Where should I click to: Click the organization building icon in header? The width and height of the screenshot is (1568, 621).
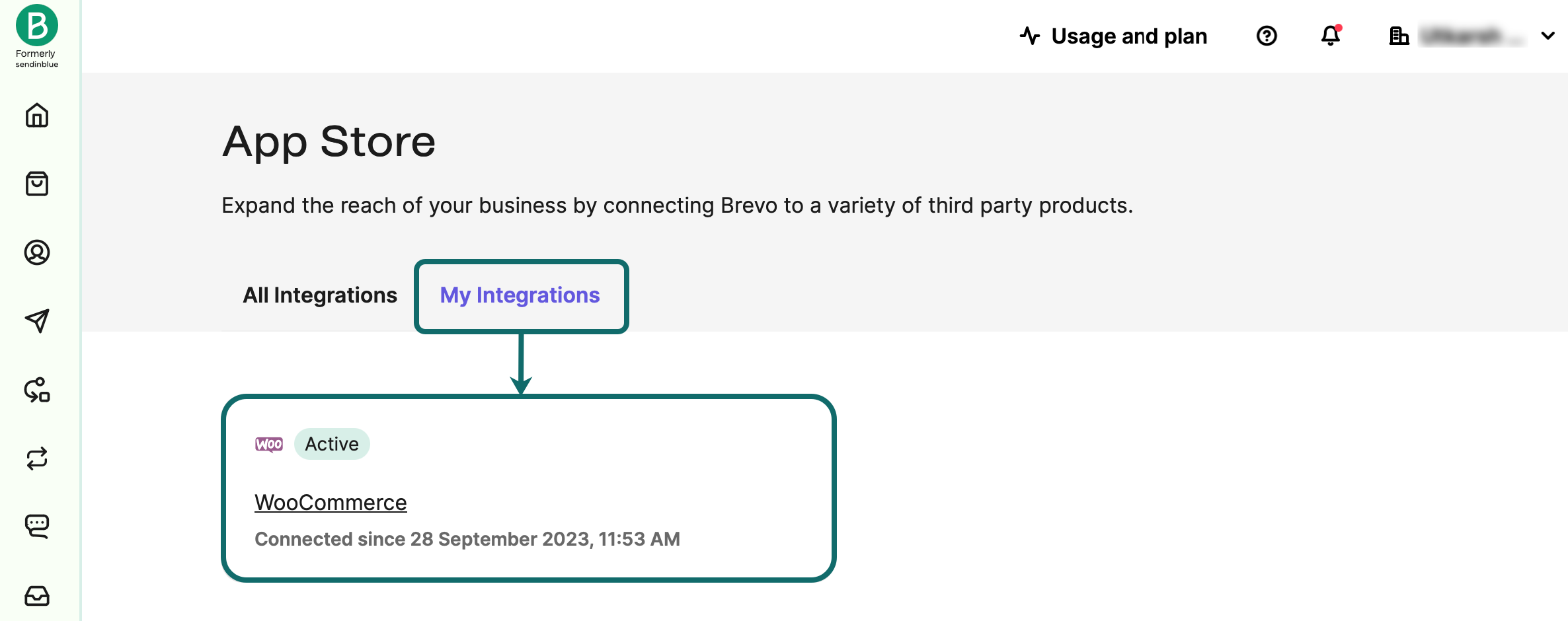(1399, 36)
